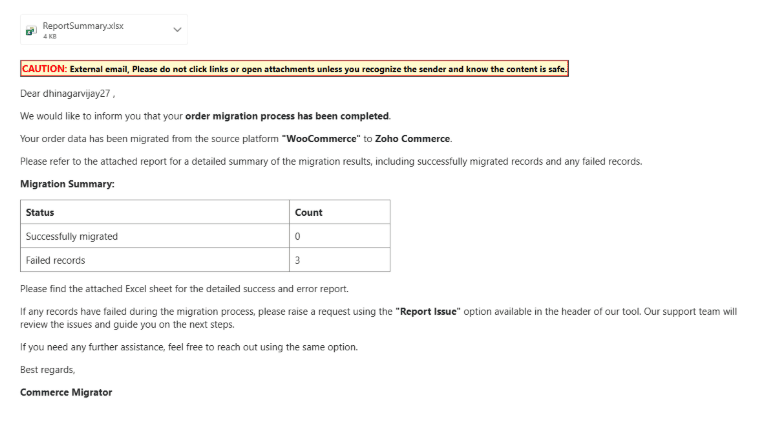Click the bold 'order migration process has been completed' text
The image size is (764, 423).
point(287,116)
